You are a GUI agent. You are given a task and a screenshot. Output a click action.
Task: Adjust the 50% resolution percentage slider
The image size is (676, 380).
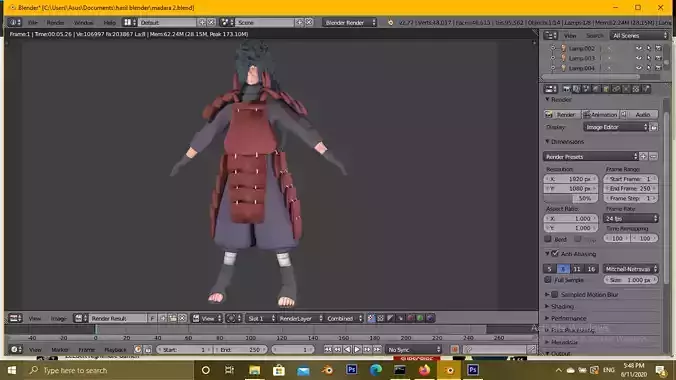pos(571,198)
